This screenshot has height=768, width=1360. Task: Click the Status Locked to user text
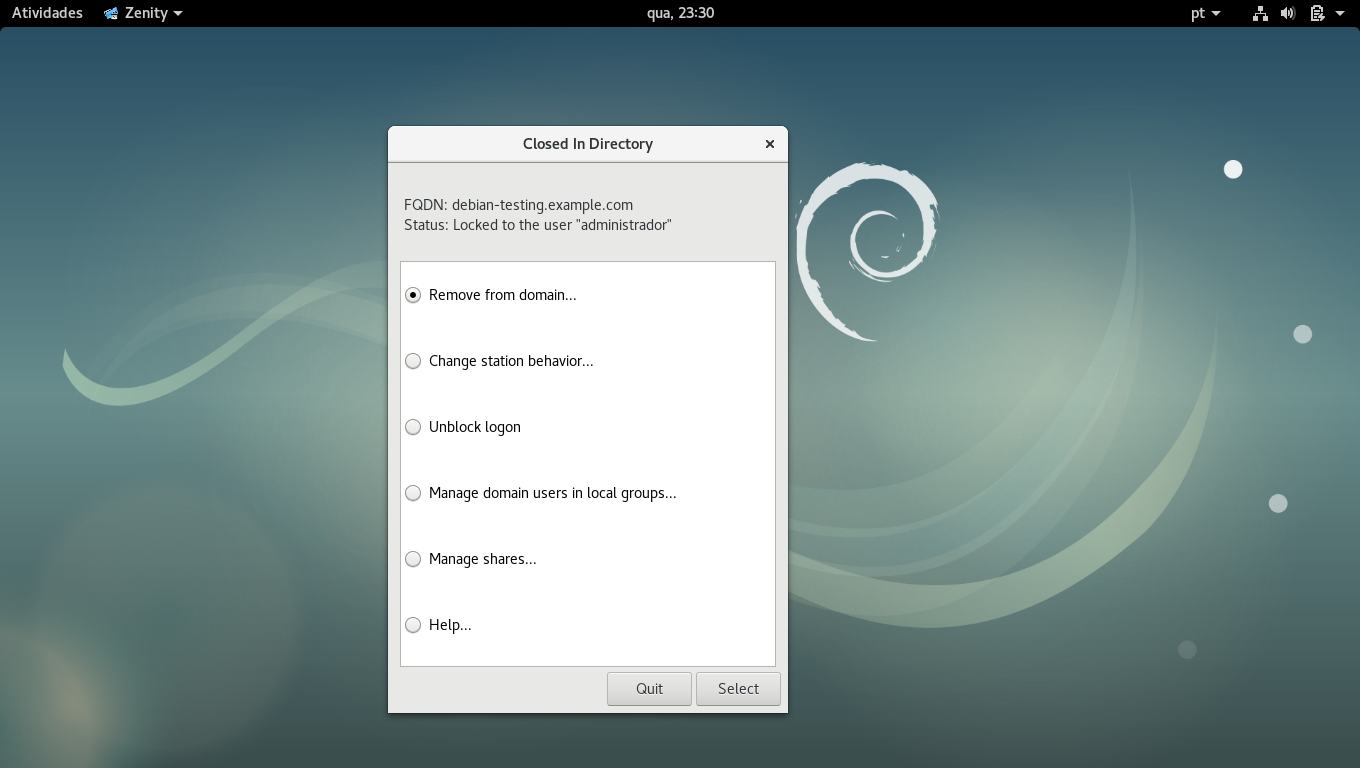click(x=537, y=225)
